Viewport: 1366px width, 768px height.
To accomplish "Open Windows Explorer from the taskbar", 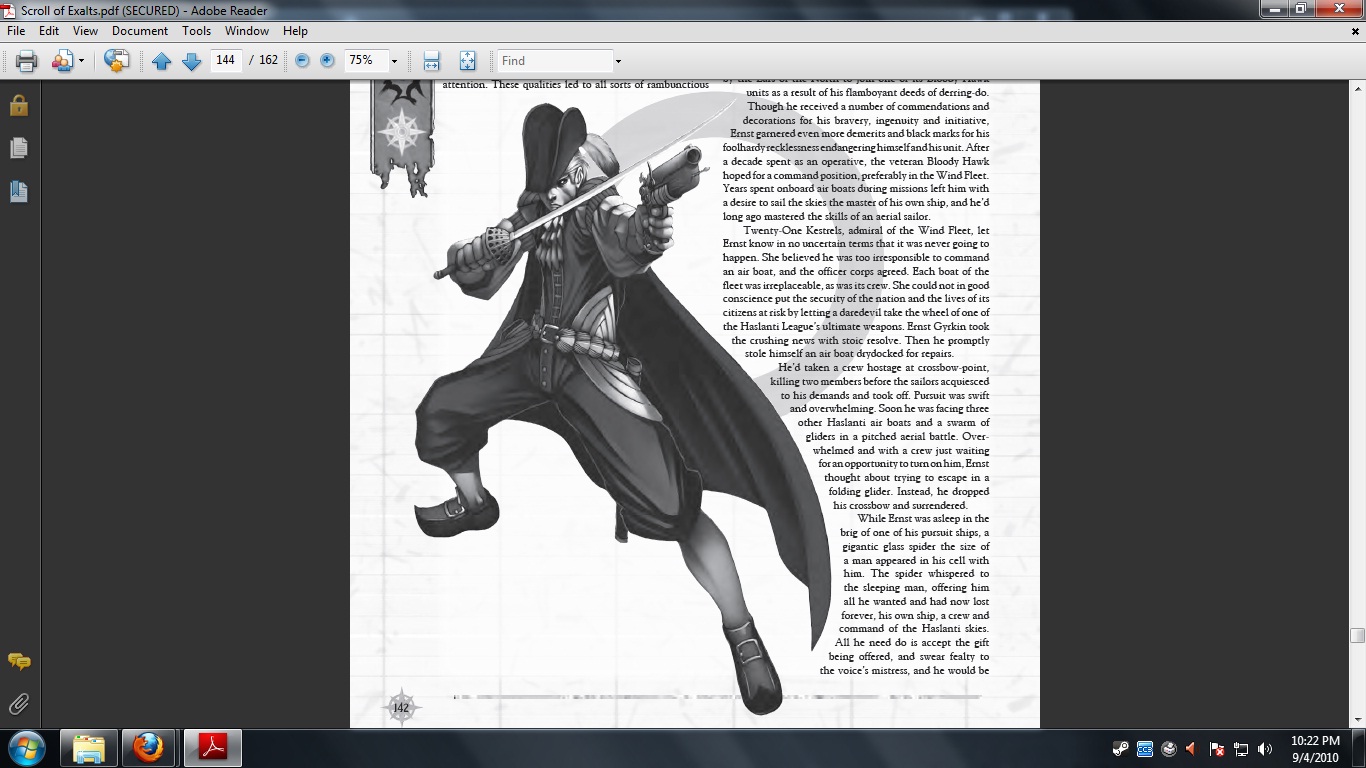I will pyautogui.click(x=89, y=748).
